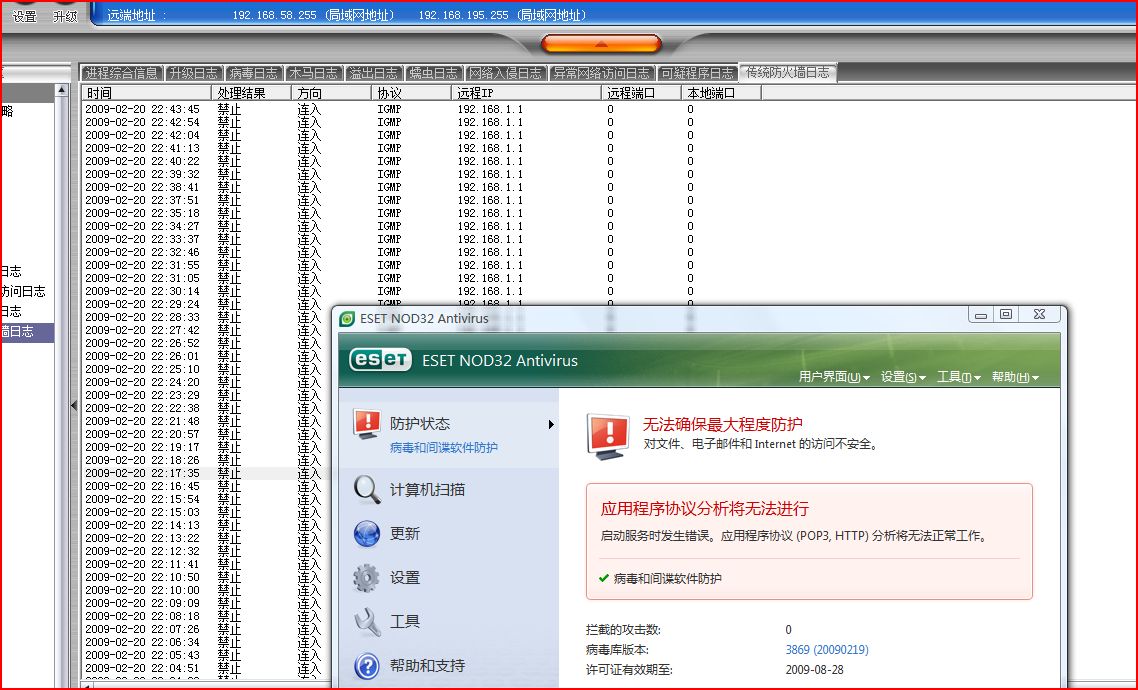Open the 用户界面(U) menu in ESET
Screen dimensions: 1138x690
(834, 377)
